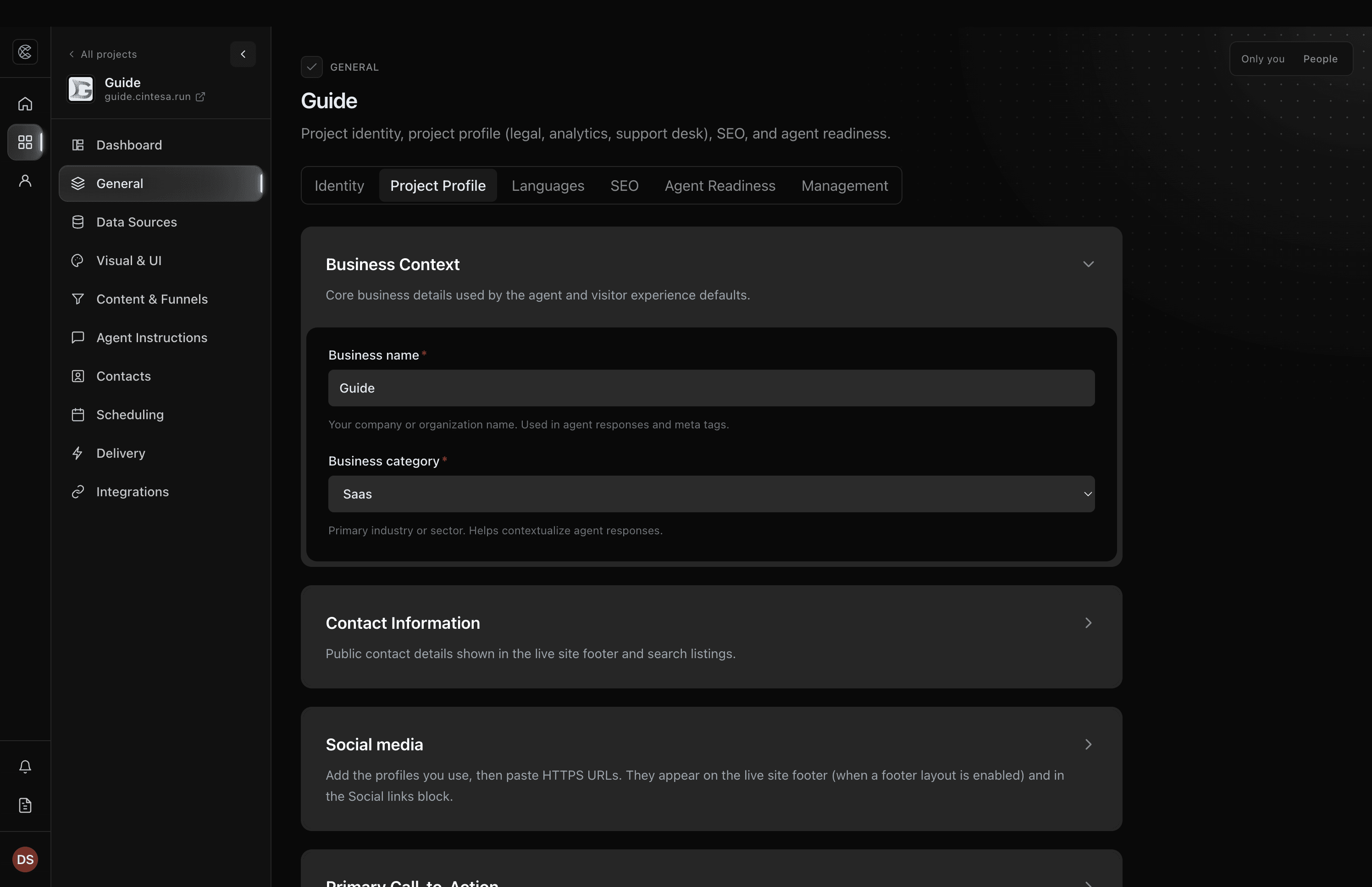
Task: Select the Project Profile tab
Action: pyautogui.click(x=437, y=185)
